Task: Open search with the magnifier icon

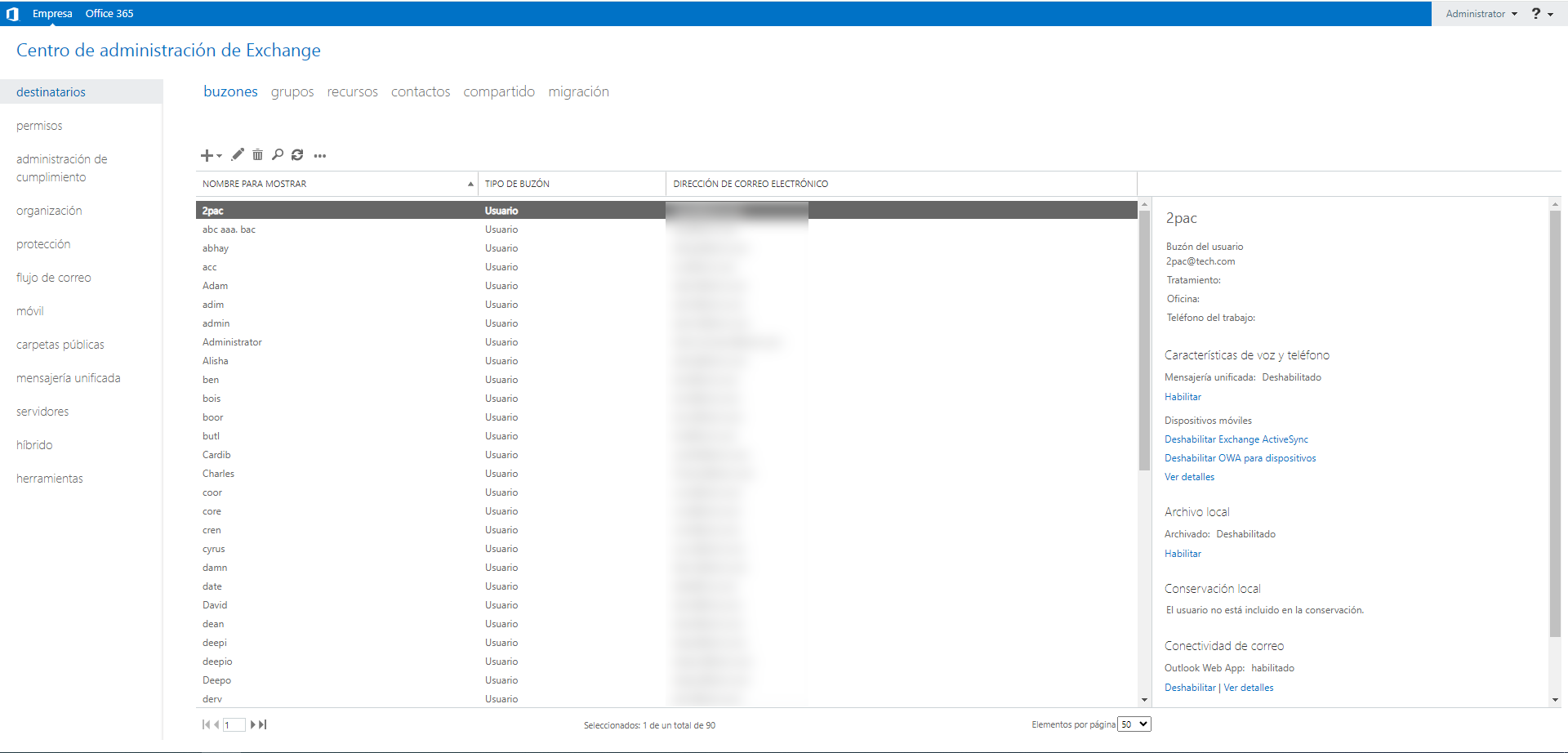Action: 278,154
